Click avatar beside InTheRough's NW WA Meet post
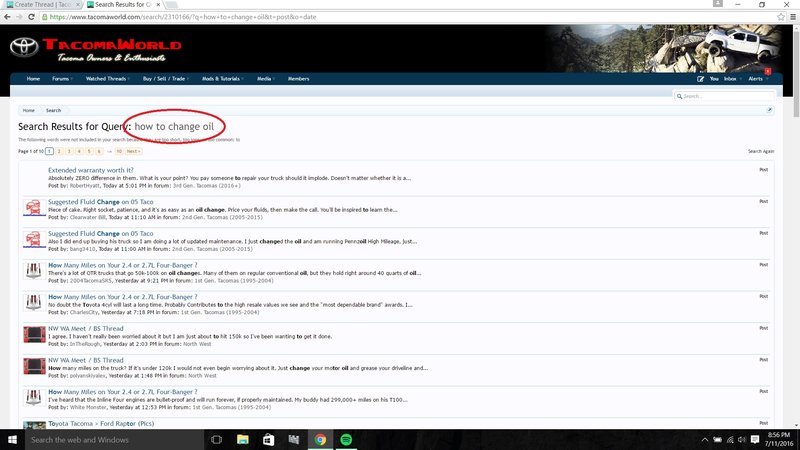 (34, 335)
